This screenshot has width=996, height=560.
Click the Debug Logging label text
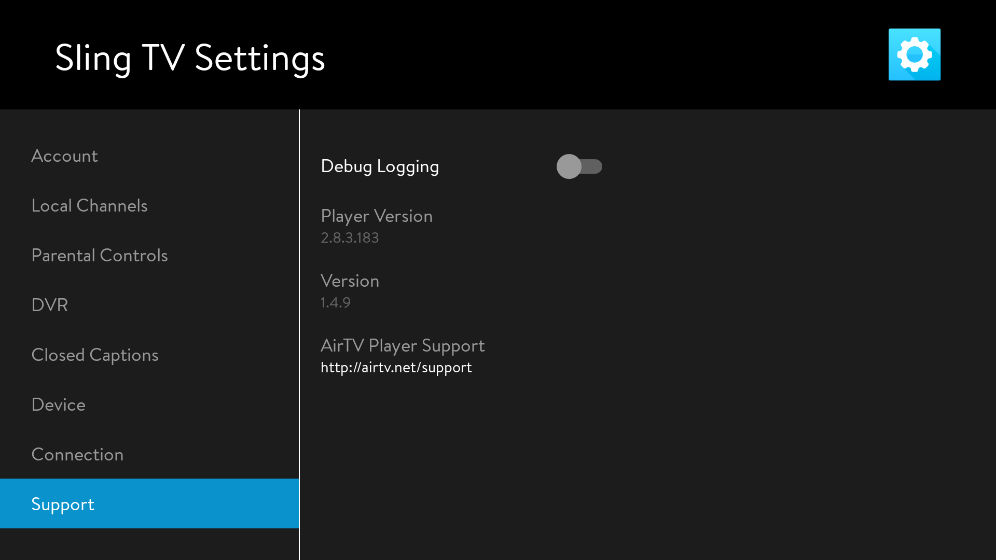pyautogui.click(x=379, y=167)
